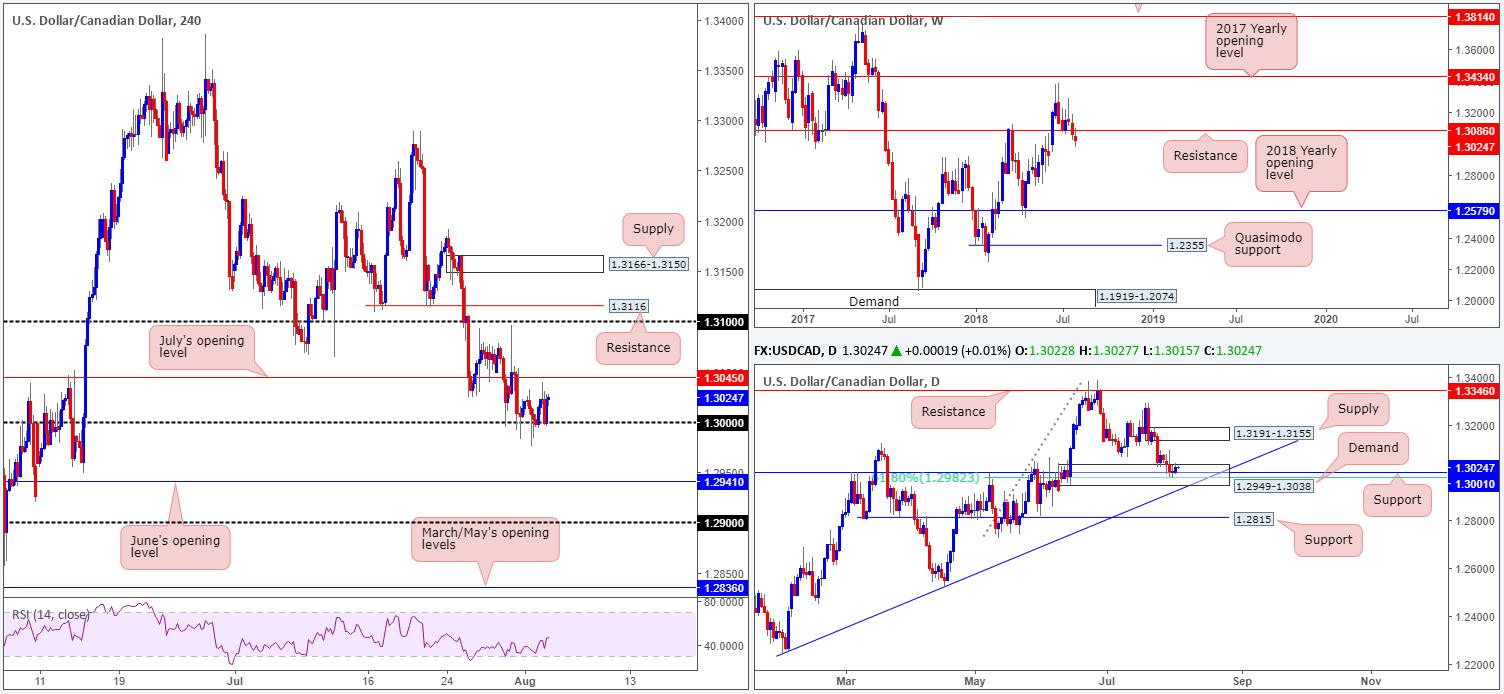
Task: Click the 'Resistance' callout on the 240 chart
Action: pyautogui.click(x=638, y=348)
